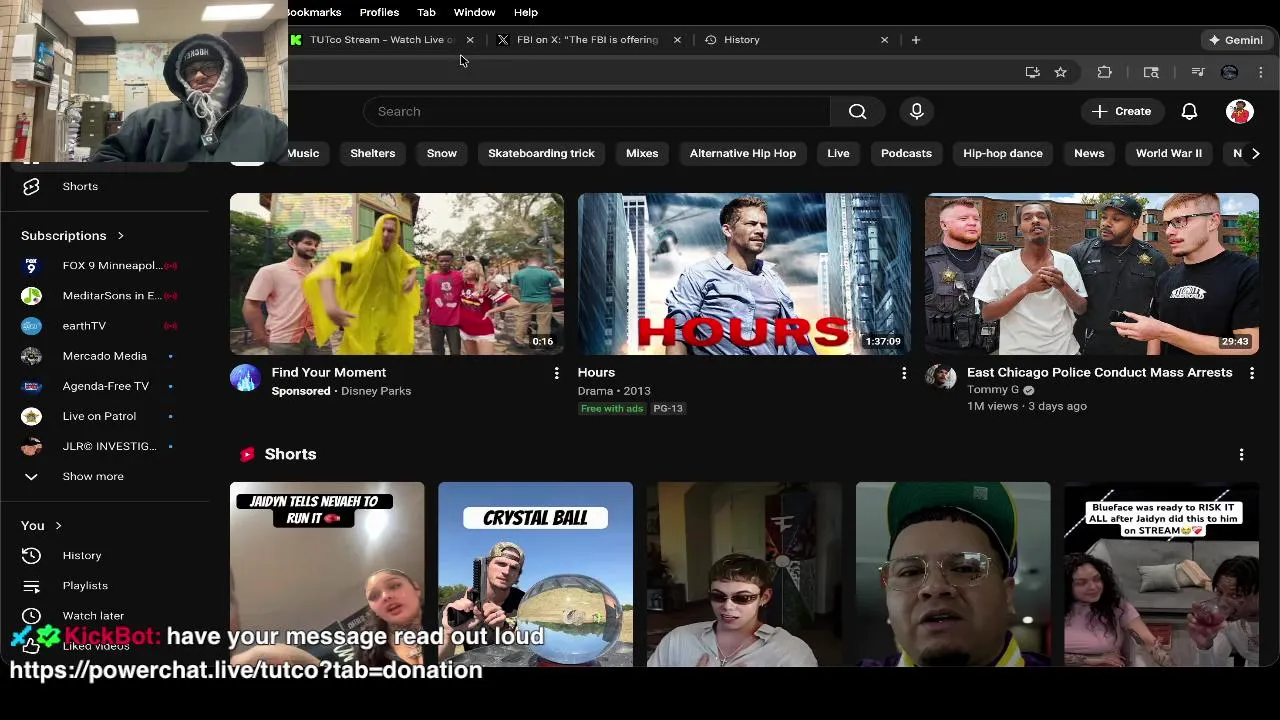This screenshot has height=720, width=1280.
Task: Open the Window menu in the menu bar
Action: tap(474, 12)
